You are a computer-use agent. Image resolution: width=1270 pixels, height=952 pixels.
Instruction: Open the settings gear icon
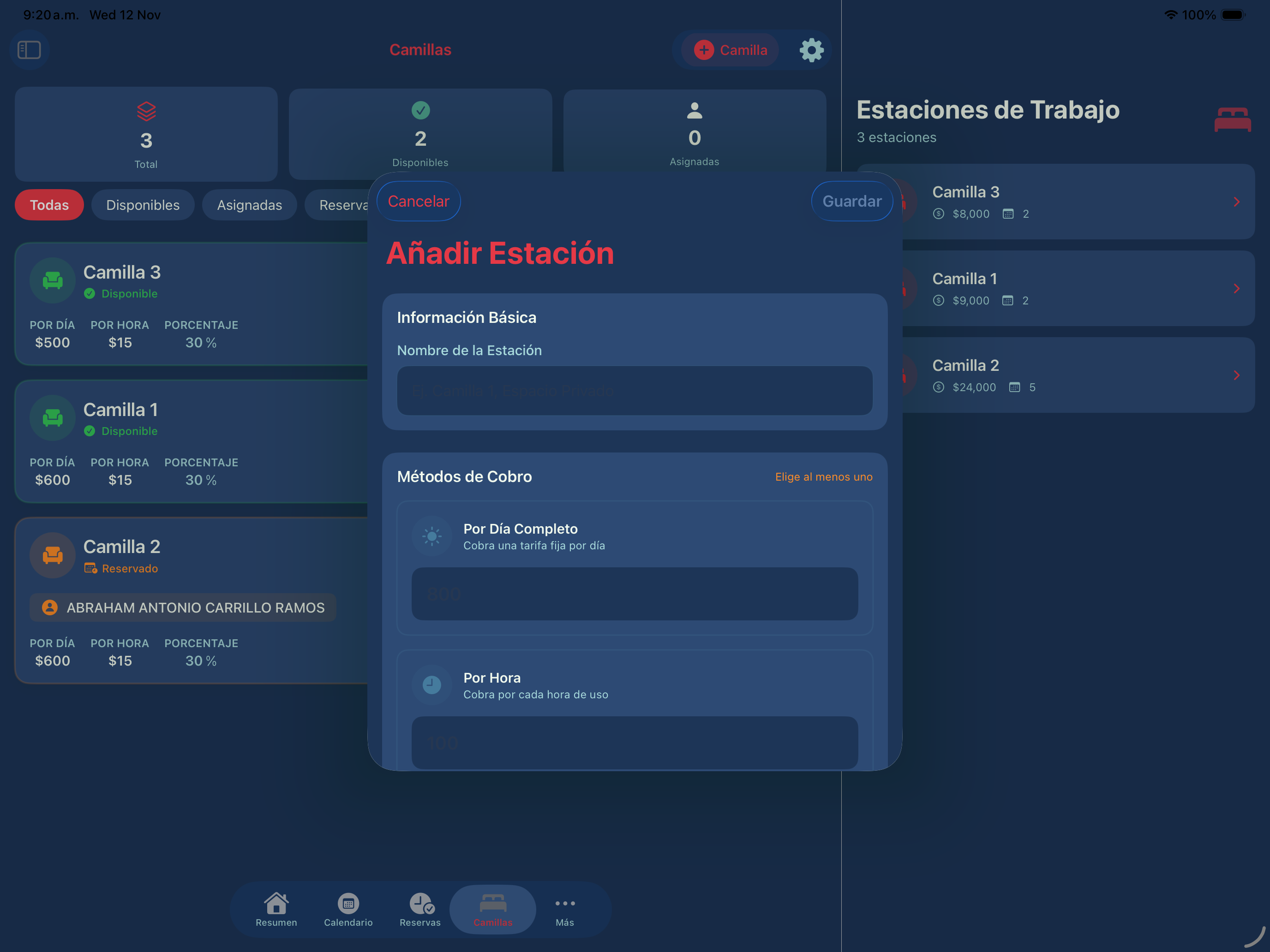[811, 50]
